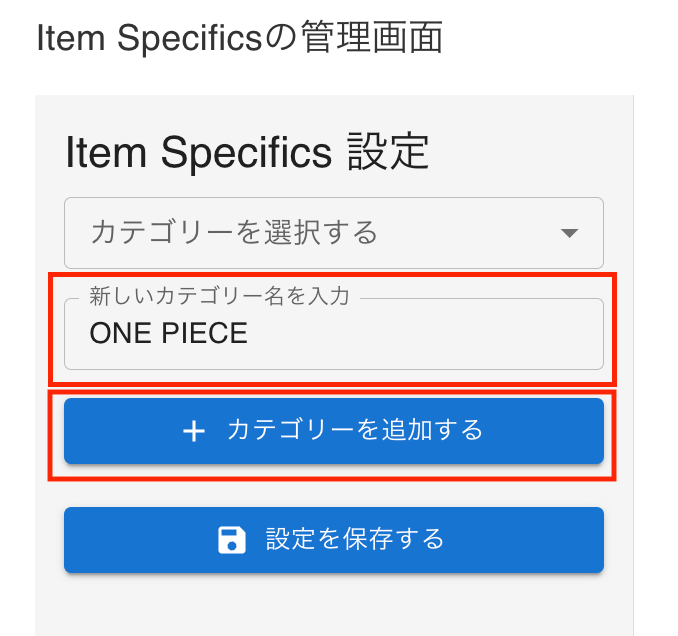Expand the category dropdown arrow
The image size is (678, 636).
pos(569,233)
